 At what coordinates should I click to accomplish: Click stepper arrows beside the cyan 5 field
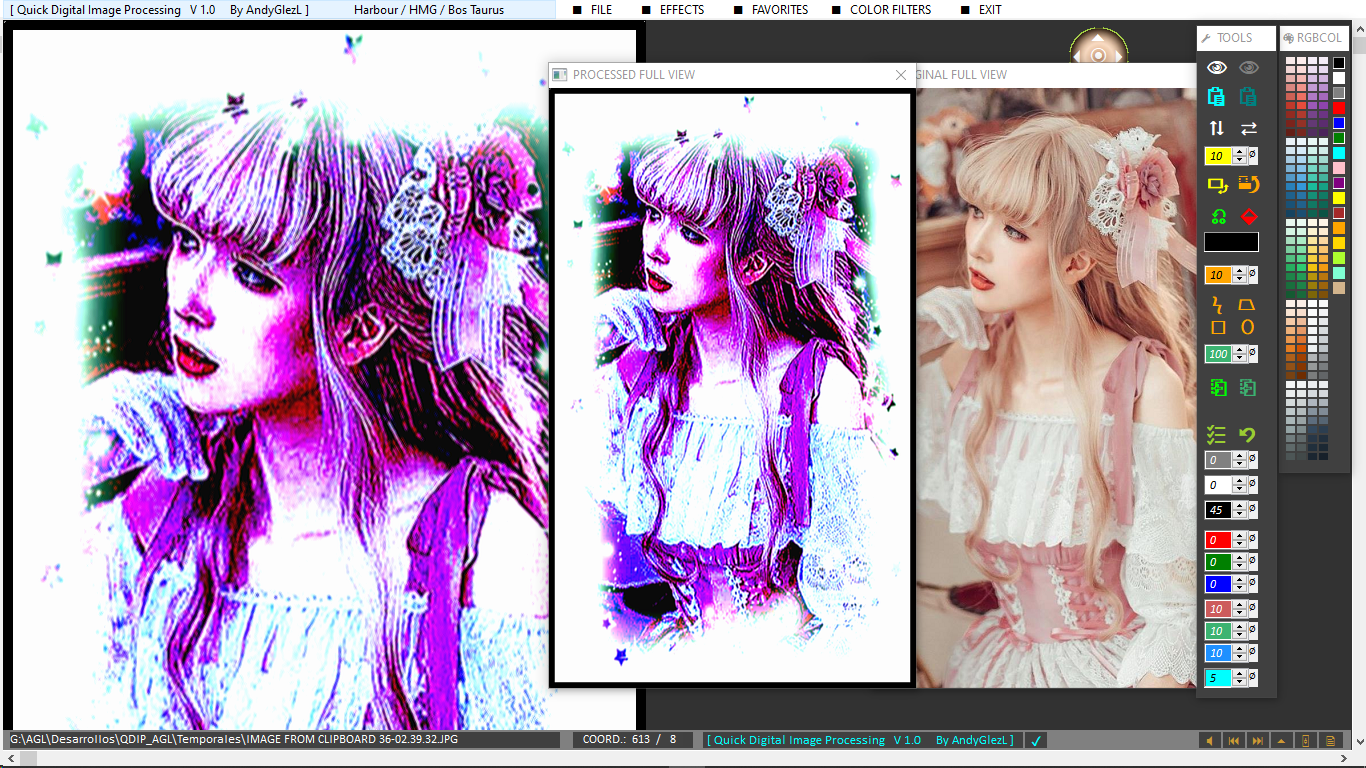[x=1240, y=678]
